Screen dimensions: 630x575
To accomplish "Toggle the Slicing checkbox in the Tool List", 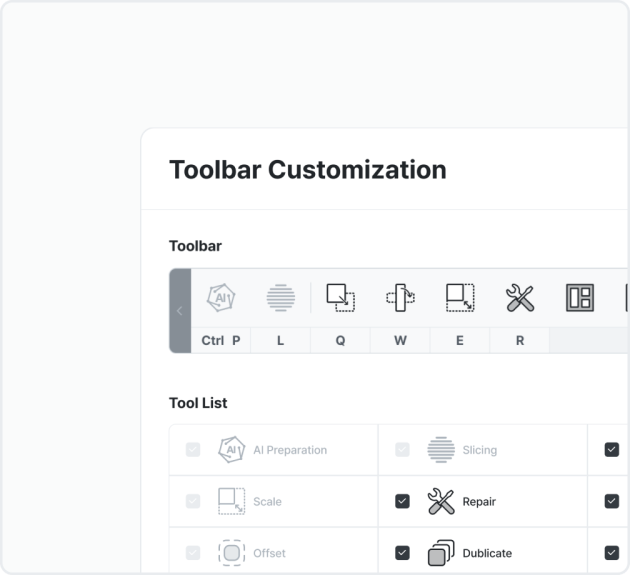I will tap(402, 450).
